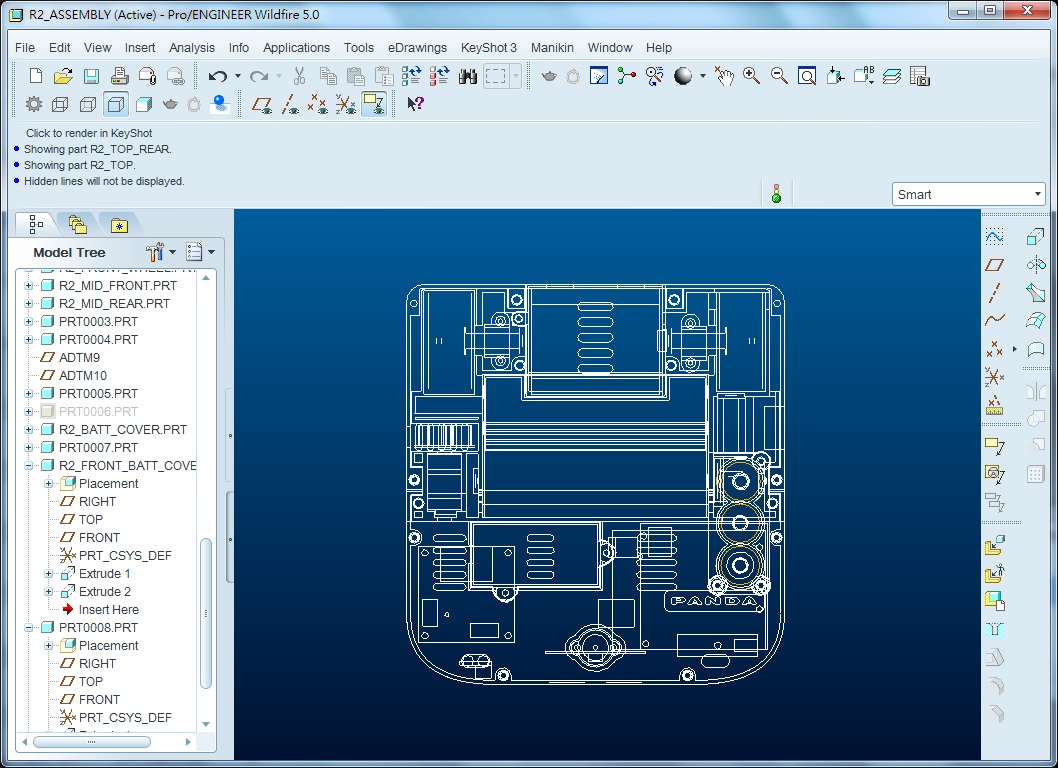
Task: Select R2_BATT_COVER.PRT in model tree
Action: tap(122, 430)
